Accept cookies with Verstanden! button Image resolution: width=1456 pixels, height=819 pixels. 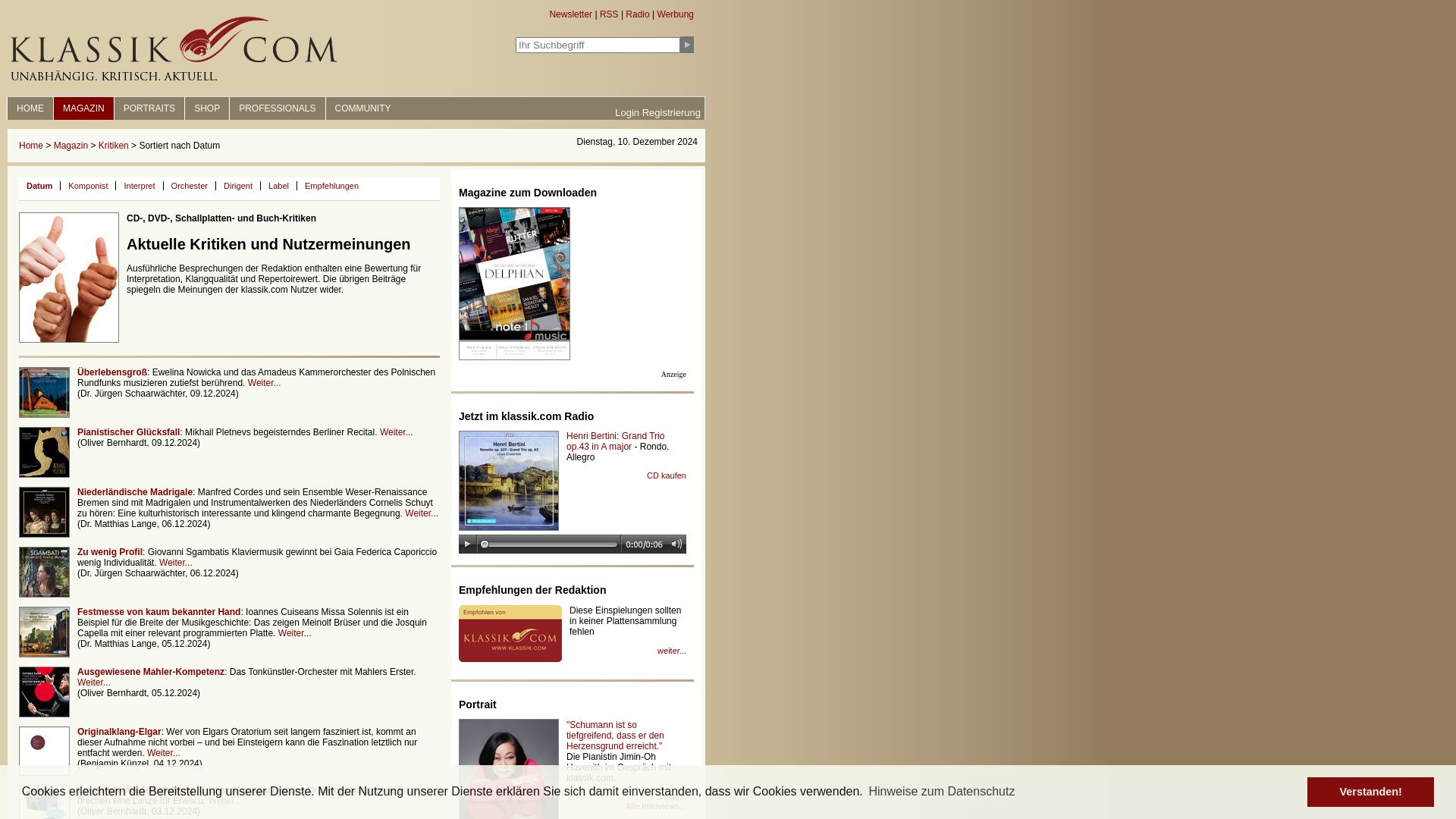coord(1370,792)
